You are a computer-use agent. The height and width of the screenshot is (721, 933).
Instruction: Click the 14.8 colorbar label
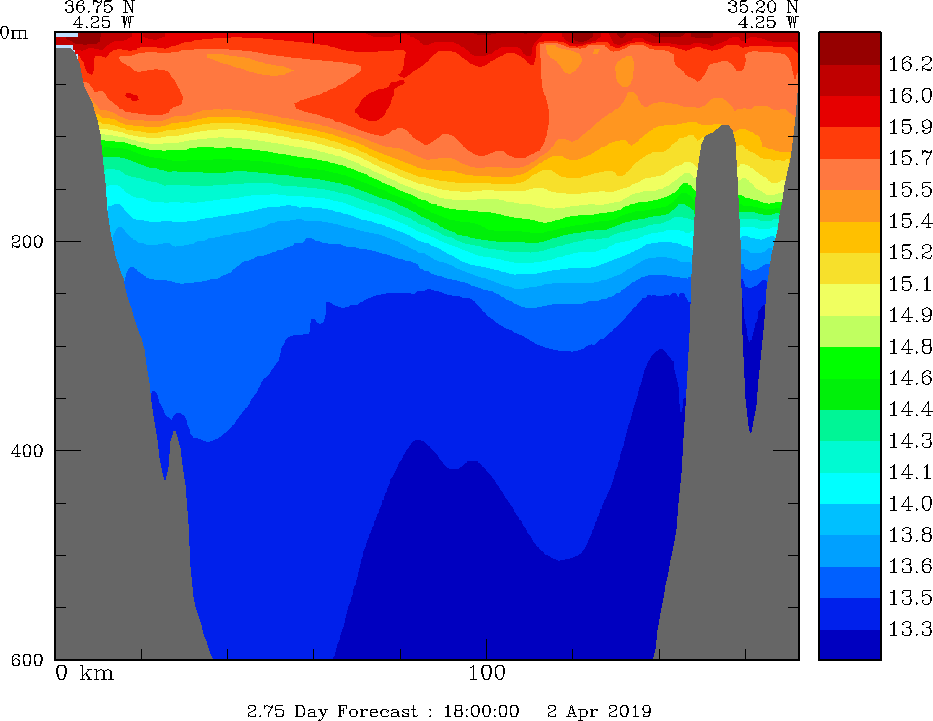point(910,347)
